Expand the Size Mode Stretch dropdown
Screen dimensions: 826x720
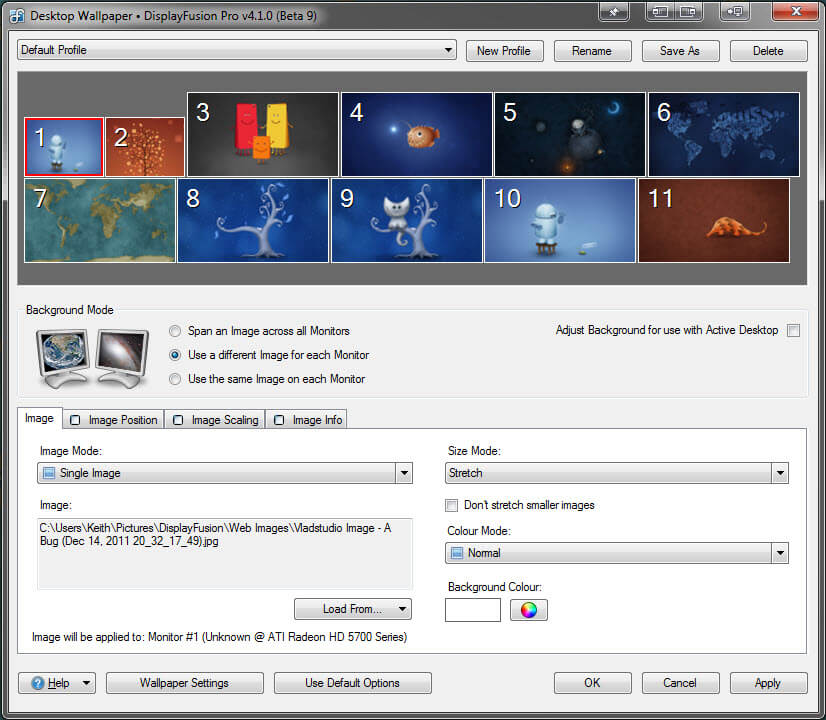click(780, 473)
